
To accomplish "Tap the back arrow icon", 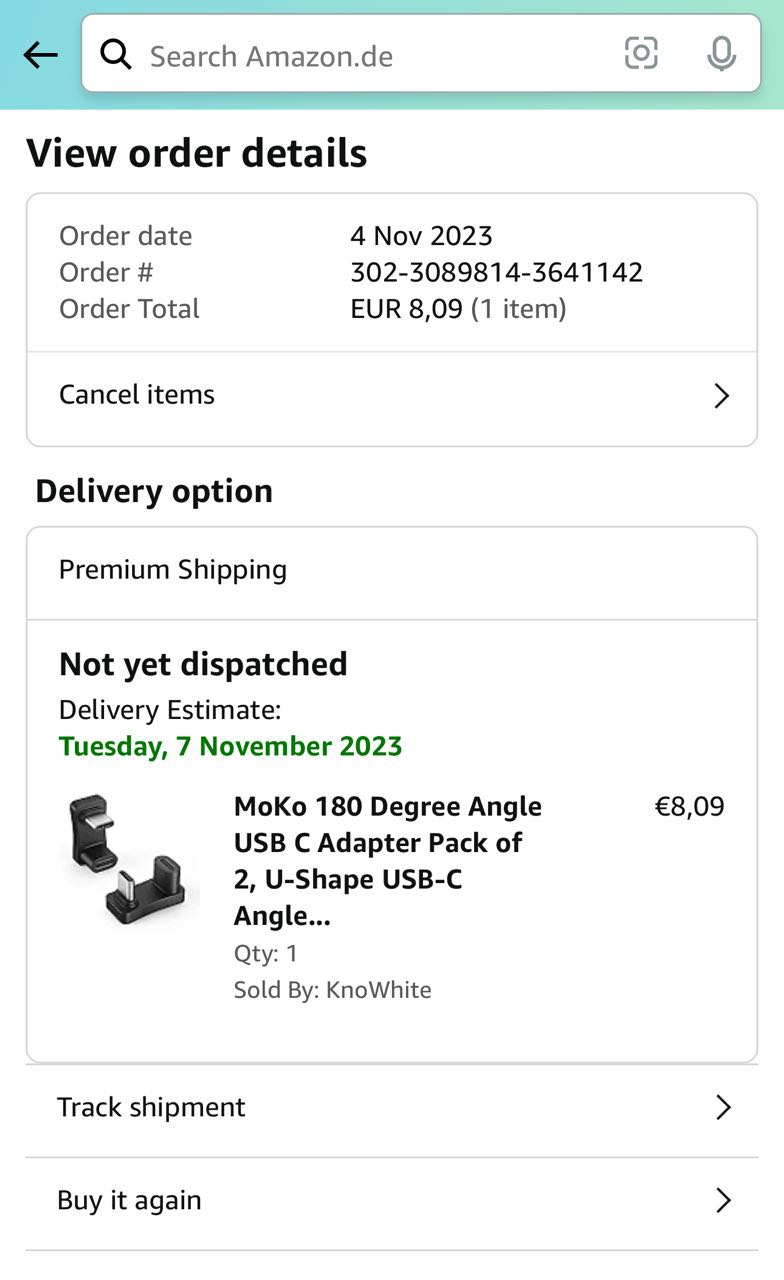I will coord(40,55).
